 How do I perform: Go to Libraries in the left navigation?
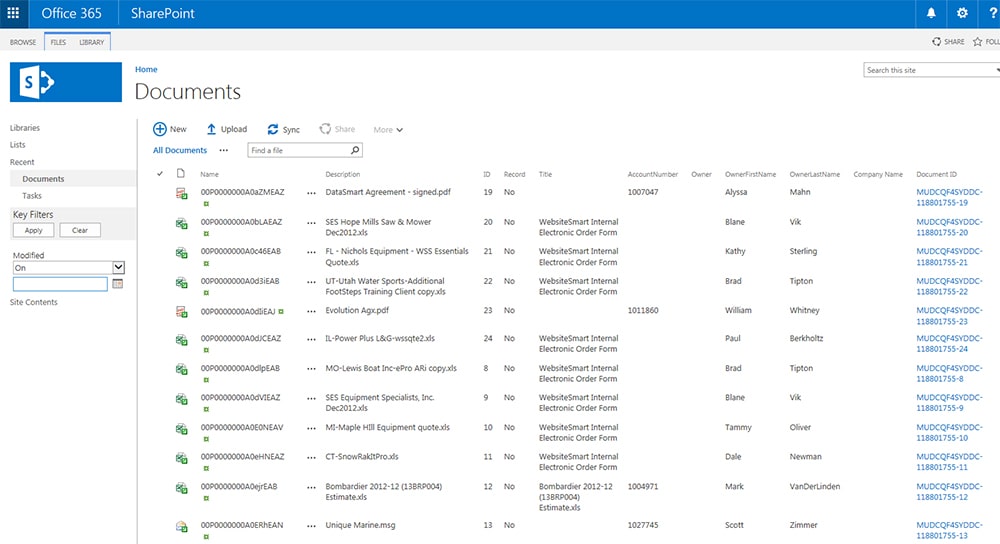pos(25,128)
